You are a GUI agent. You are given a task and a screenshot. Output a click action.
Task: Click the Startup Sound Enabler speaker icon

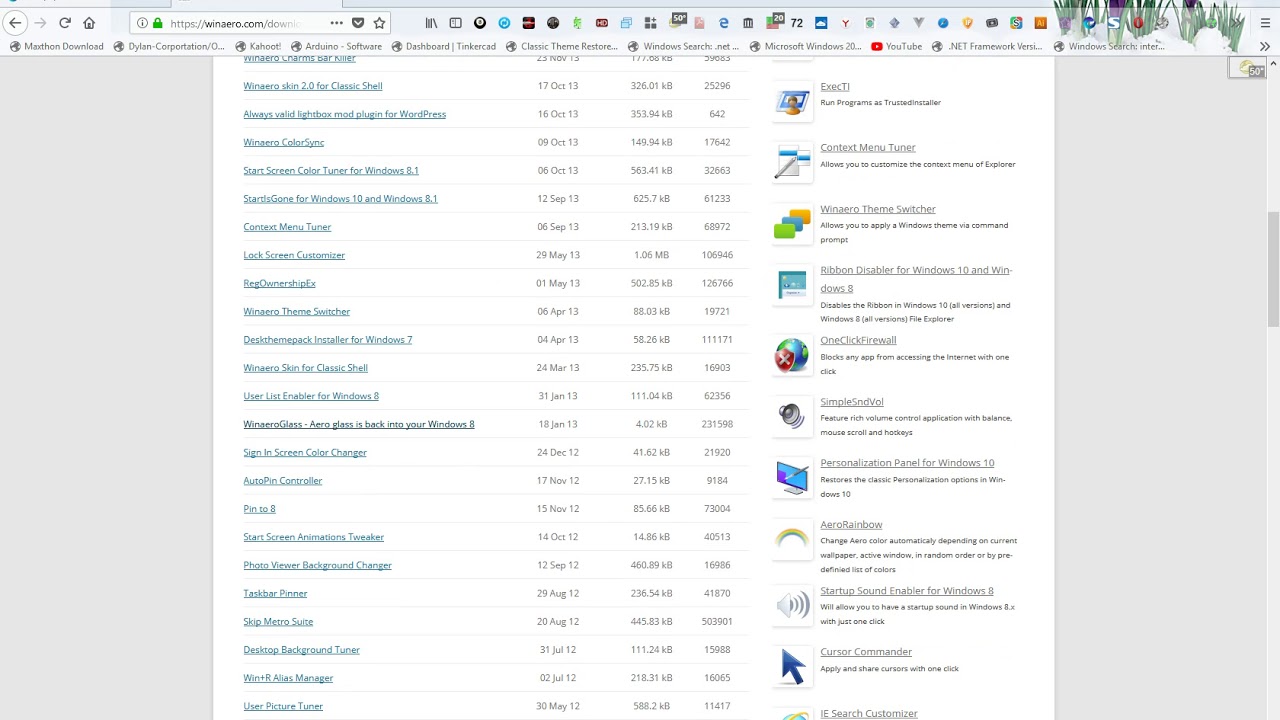tap(792, 605)
